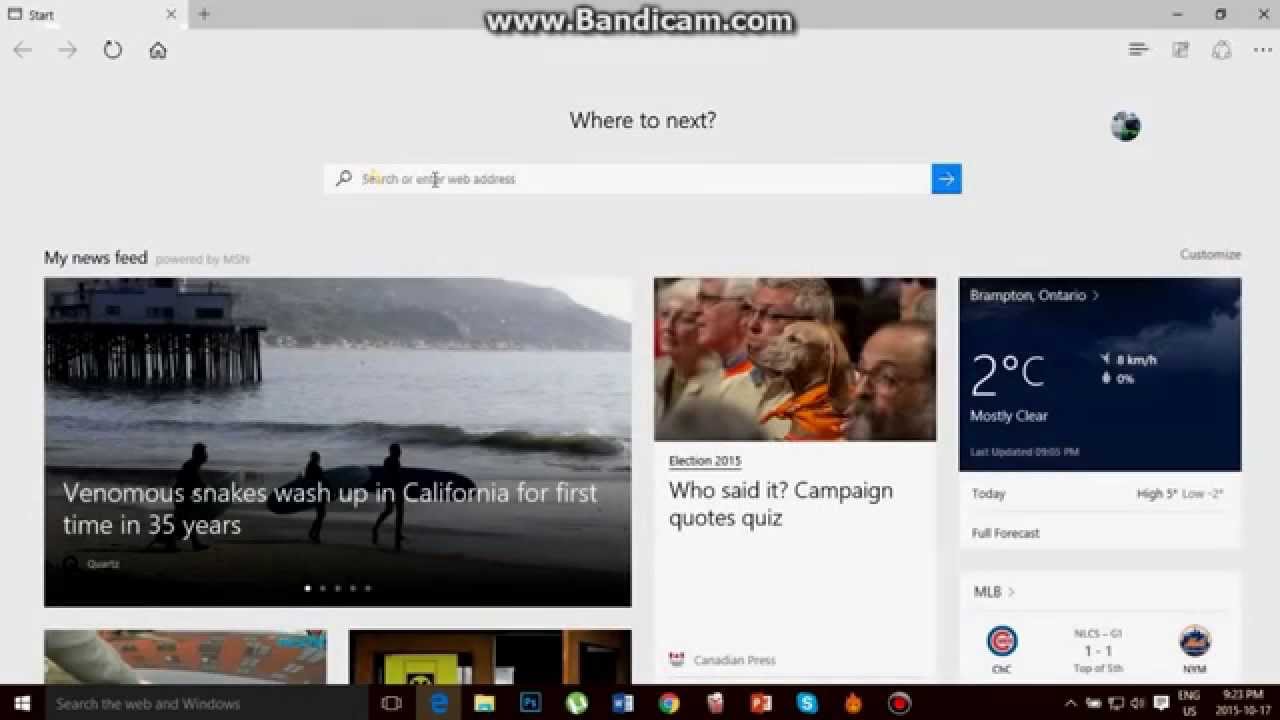Open Word from the taskbar
The height and width of the screenshot is (720, 1280).
(x=622, y=703)
